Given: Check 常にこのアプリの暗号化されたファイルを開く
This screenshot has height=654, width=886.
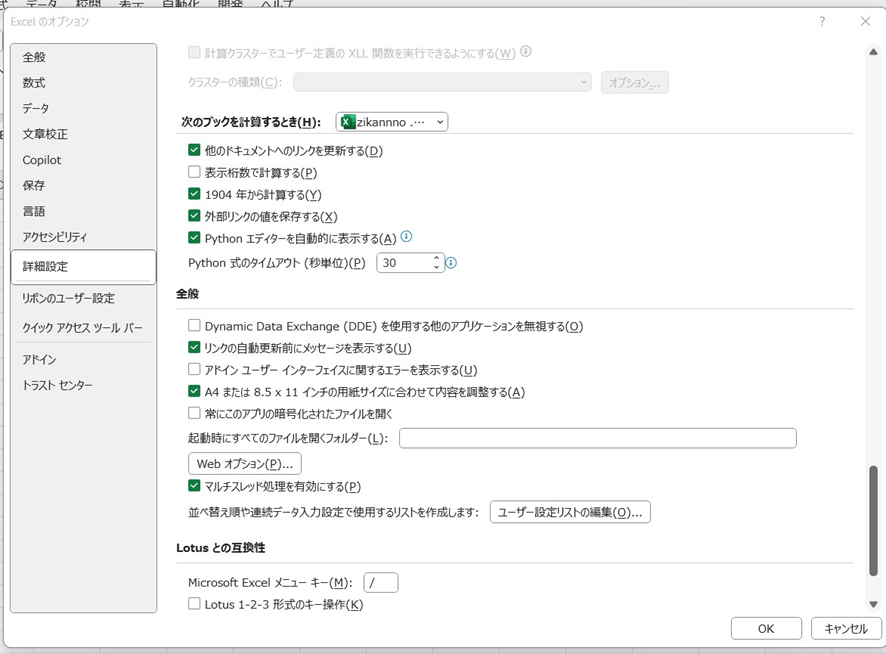Looking at the screenshot, I should coord(194,413).
